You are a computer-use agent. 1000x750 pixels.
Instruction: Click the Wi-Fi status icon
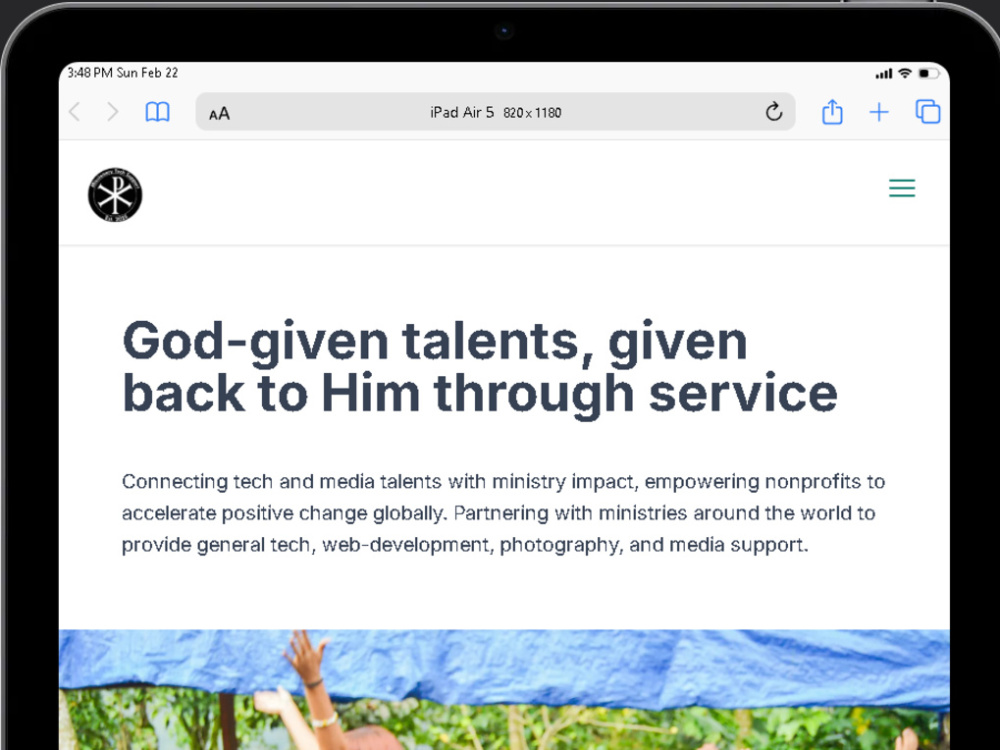click(x=904, y=73)
